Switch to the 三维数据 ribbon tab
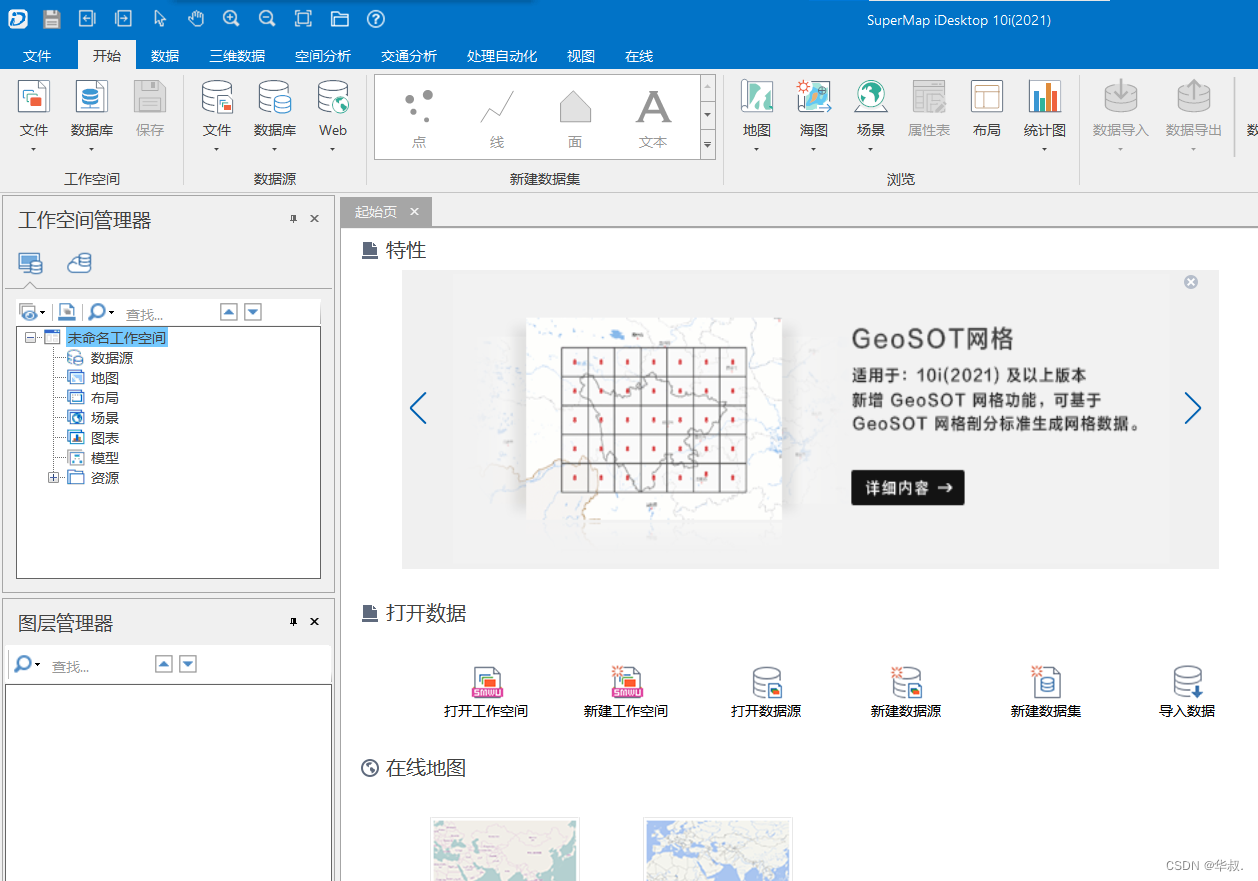The width and height of the screenshot is (1258, 881). coord(237,56)
